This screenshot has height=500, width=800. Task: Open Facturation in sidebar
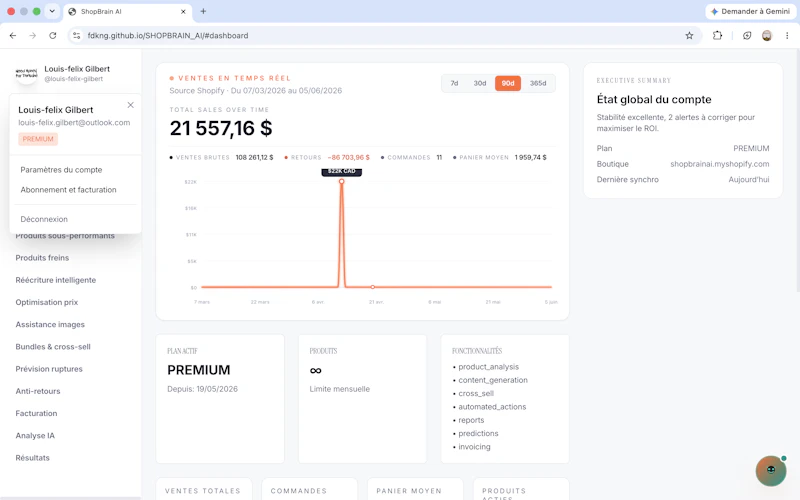coord(36,413)
